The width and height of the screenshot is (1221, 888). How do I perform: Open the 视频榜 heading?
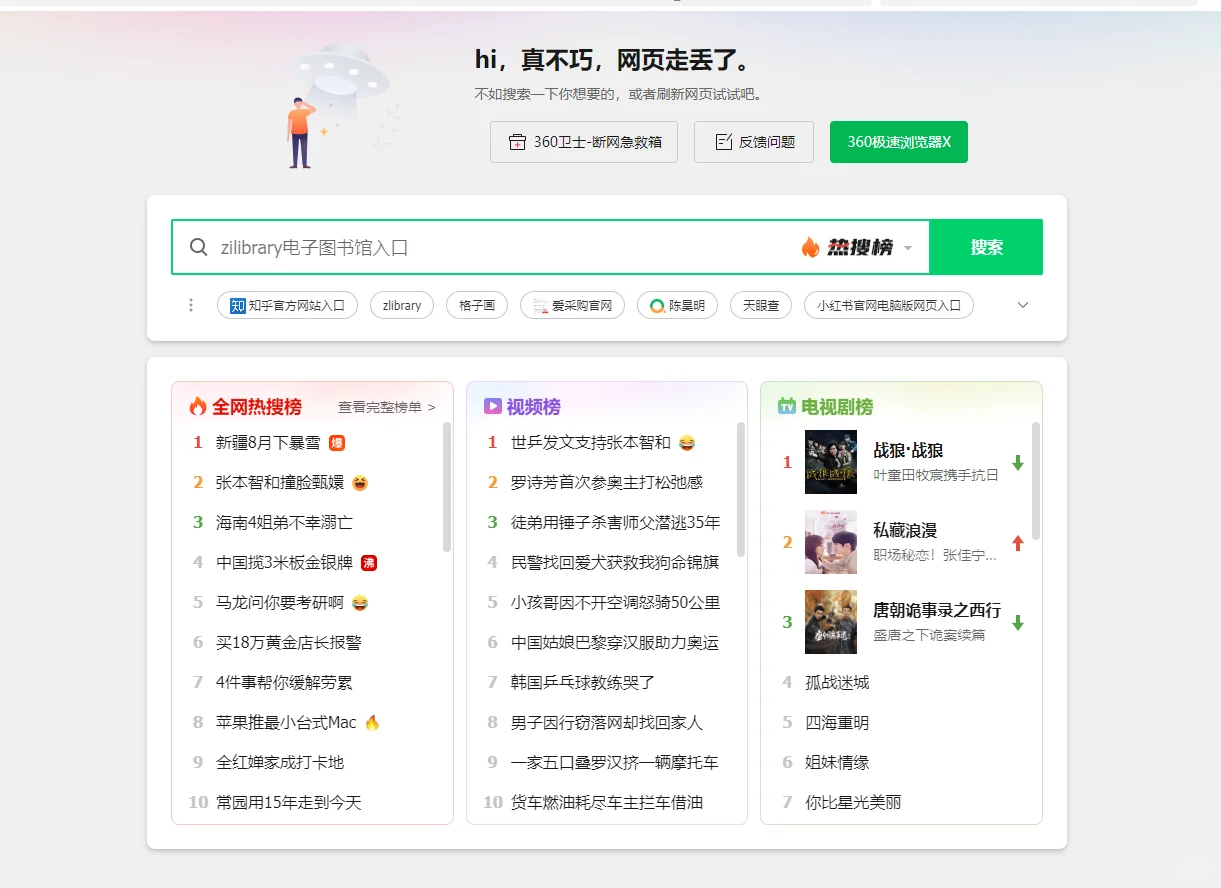coord(533,407)
